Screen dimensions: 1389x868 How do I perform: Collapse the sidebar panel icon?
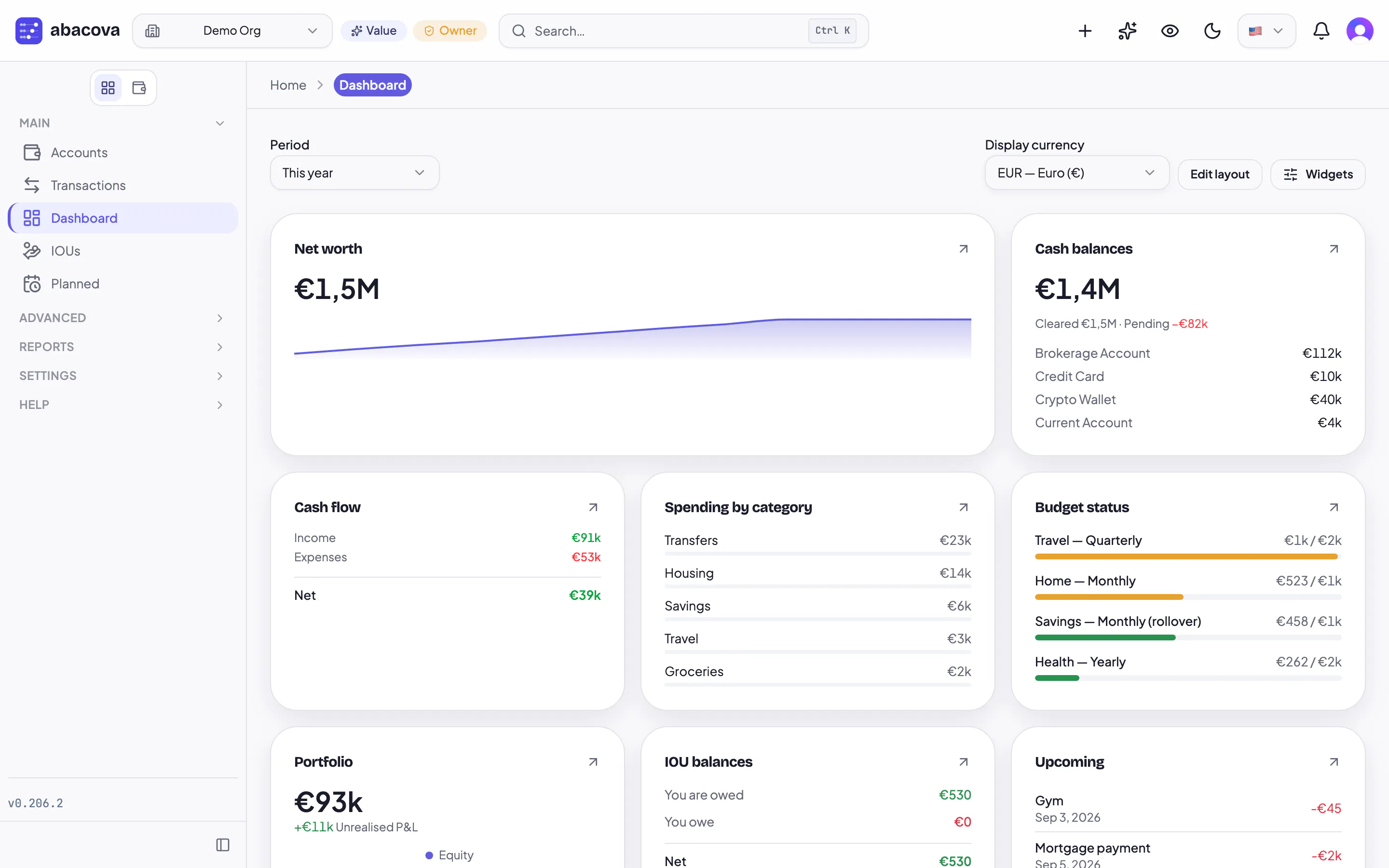pos(223,844)
